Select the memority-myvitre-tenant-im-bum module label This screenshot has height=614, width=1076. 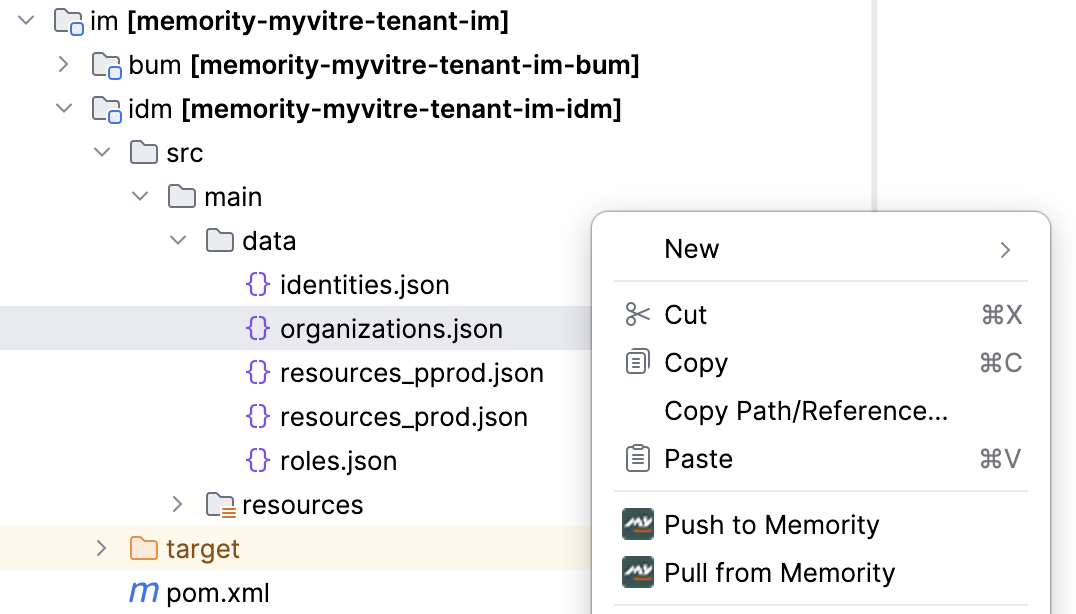click(x=414, y=65)
